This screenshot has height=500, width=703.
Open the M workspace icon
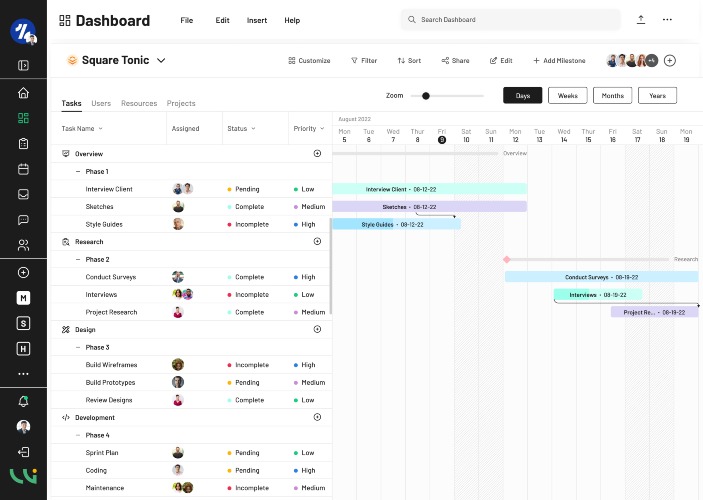[23, 298]
